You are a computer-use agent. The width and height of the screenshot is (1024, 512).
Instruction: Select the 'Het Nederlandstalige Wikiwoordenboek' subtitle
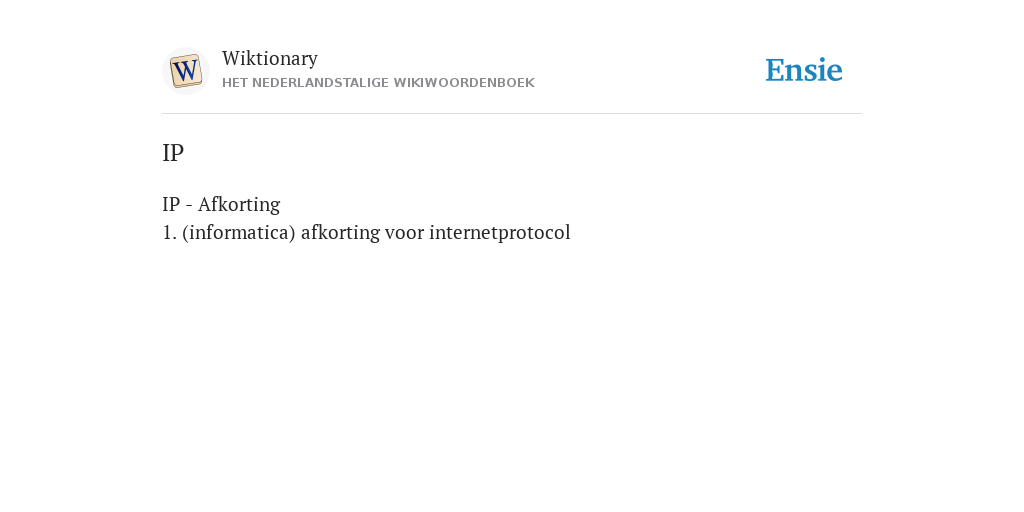(x=378, y=83)
